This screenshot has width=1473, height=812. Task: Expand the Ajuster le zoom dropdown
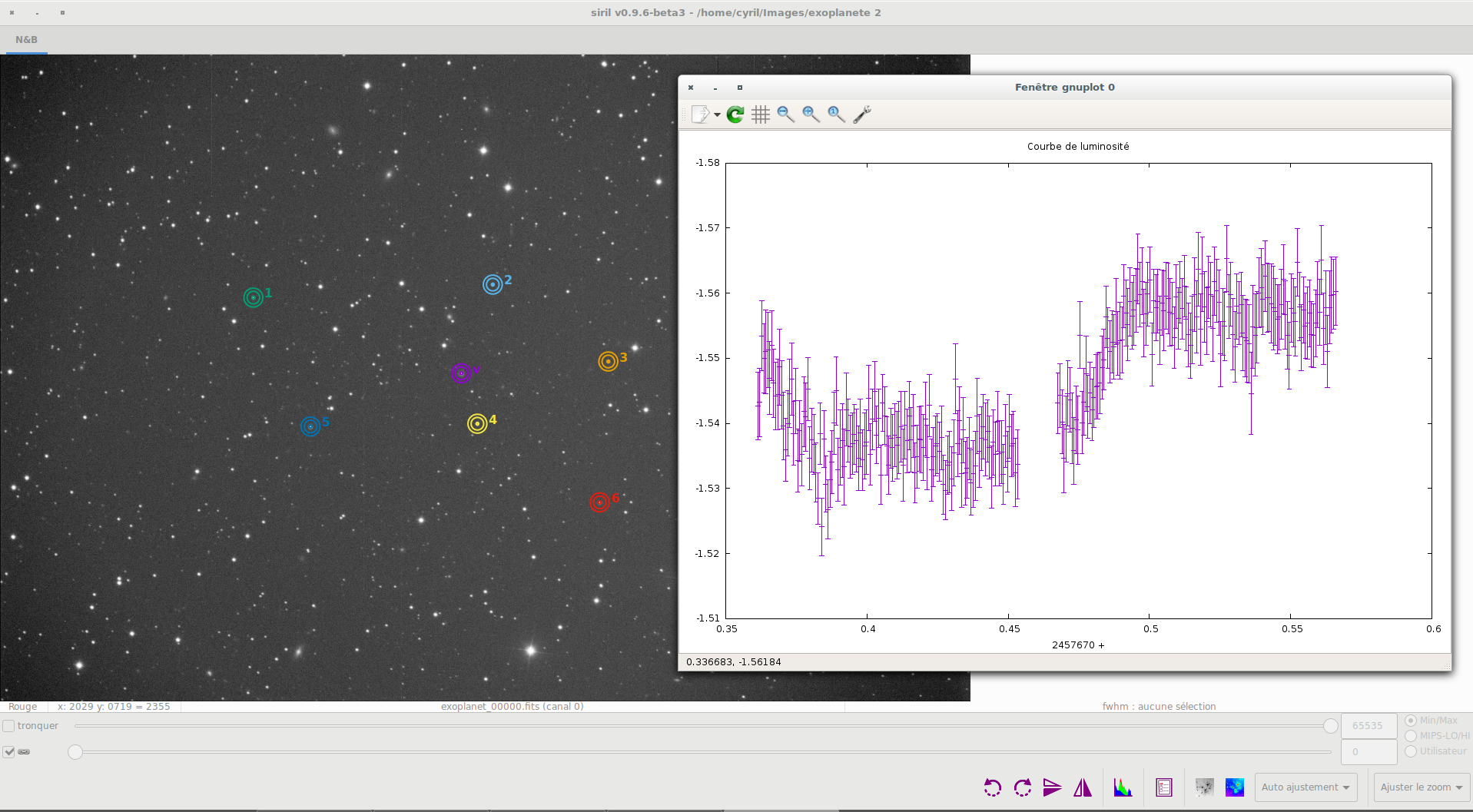[x=1422, y=787]
